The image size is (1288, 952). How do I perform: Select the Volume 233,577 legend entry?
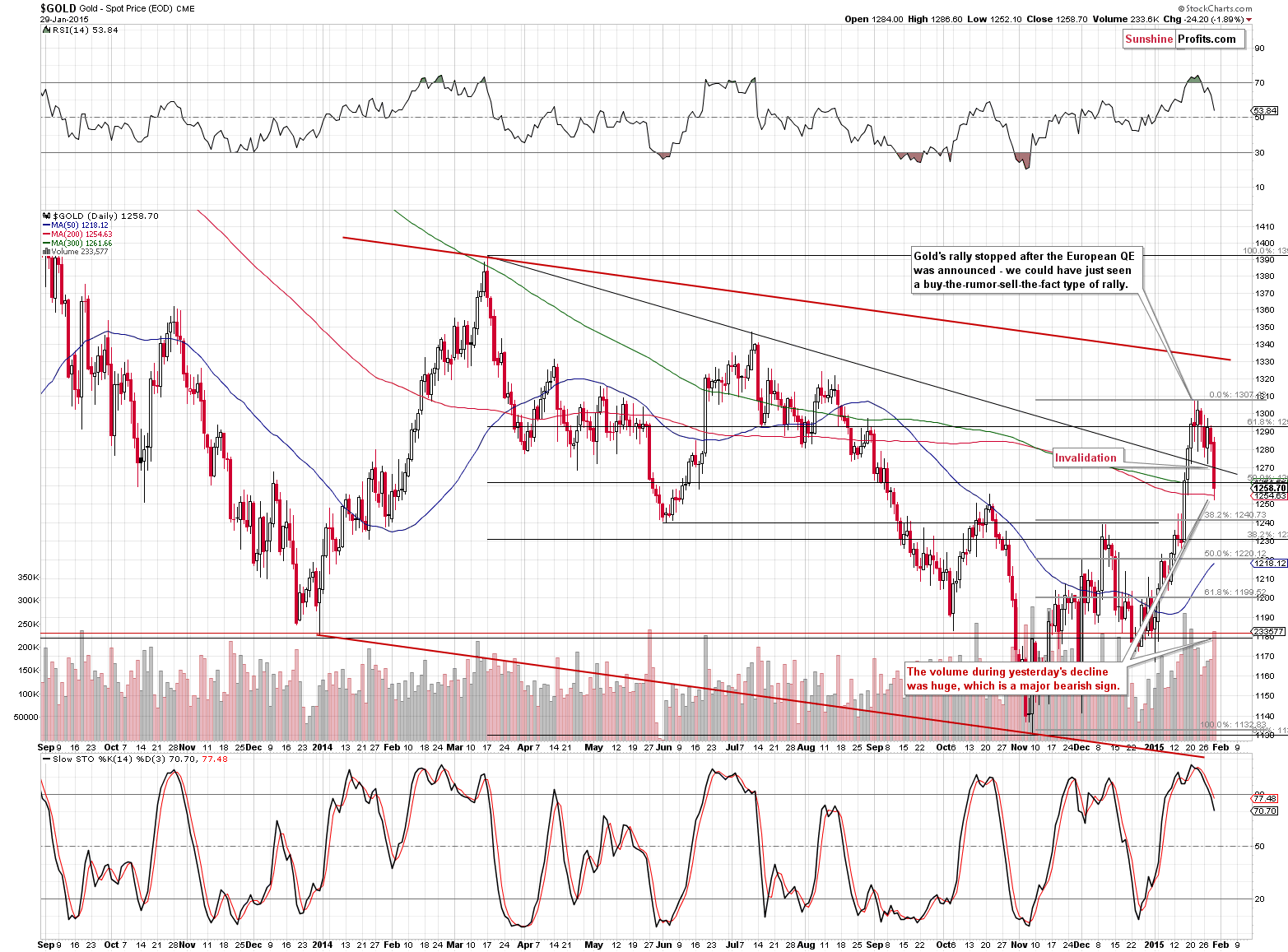75,252
